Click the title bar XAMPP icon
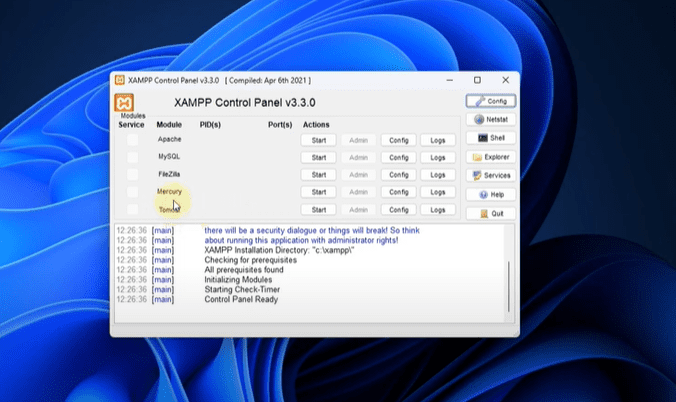The height and width of the screenshot is (402, 676). tap(119, 79)
